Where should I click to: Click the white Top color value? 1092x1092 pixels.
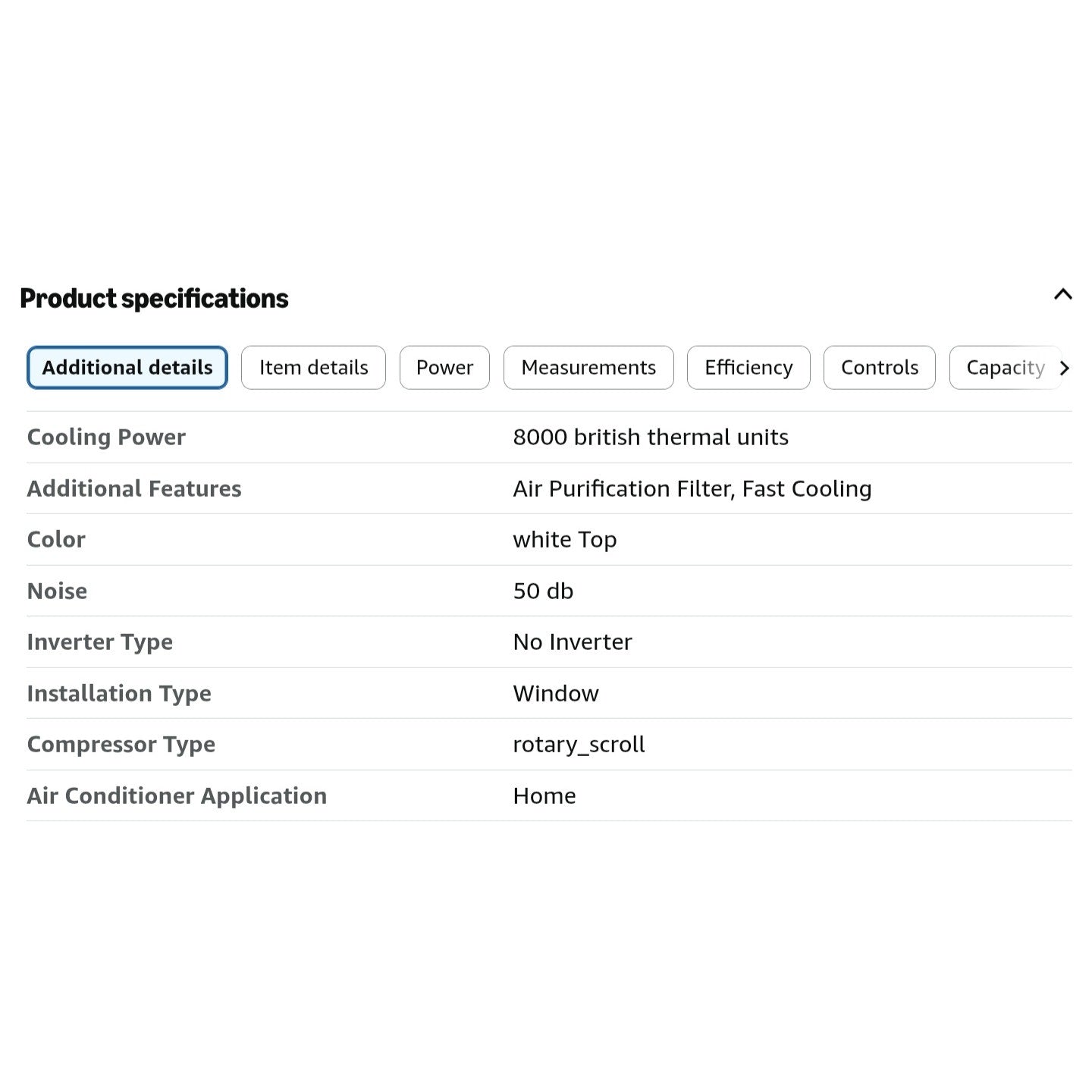(x=565, y=540)
